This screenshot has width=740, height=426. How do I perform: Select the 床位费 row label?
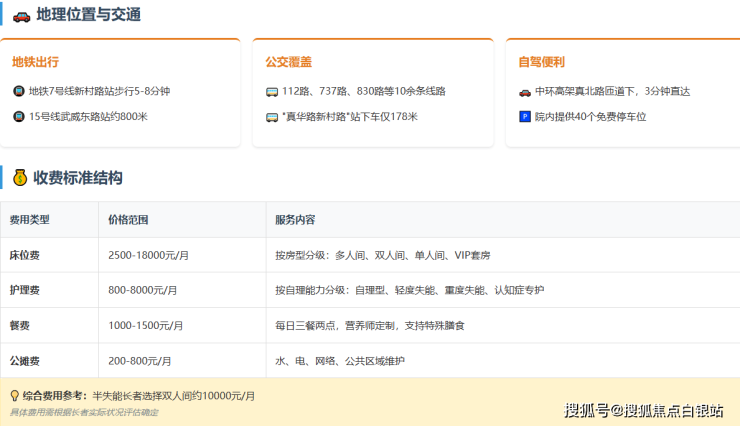tap(25, 255)
